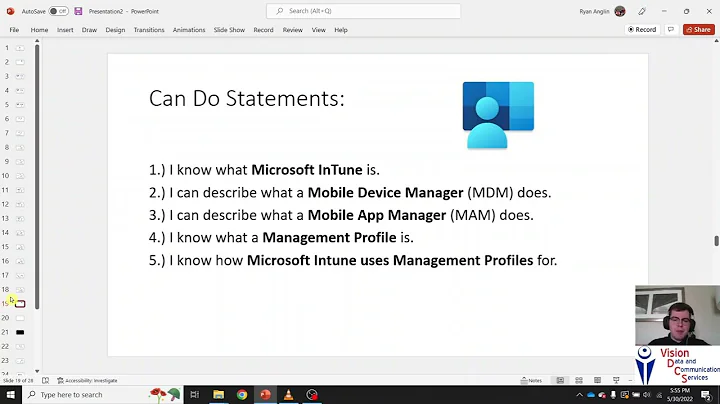The height and width of the screenshot is (404, 720).
Task: Click the thumbnail pane scroll-down arrow
Action: tap(37, 371)
